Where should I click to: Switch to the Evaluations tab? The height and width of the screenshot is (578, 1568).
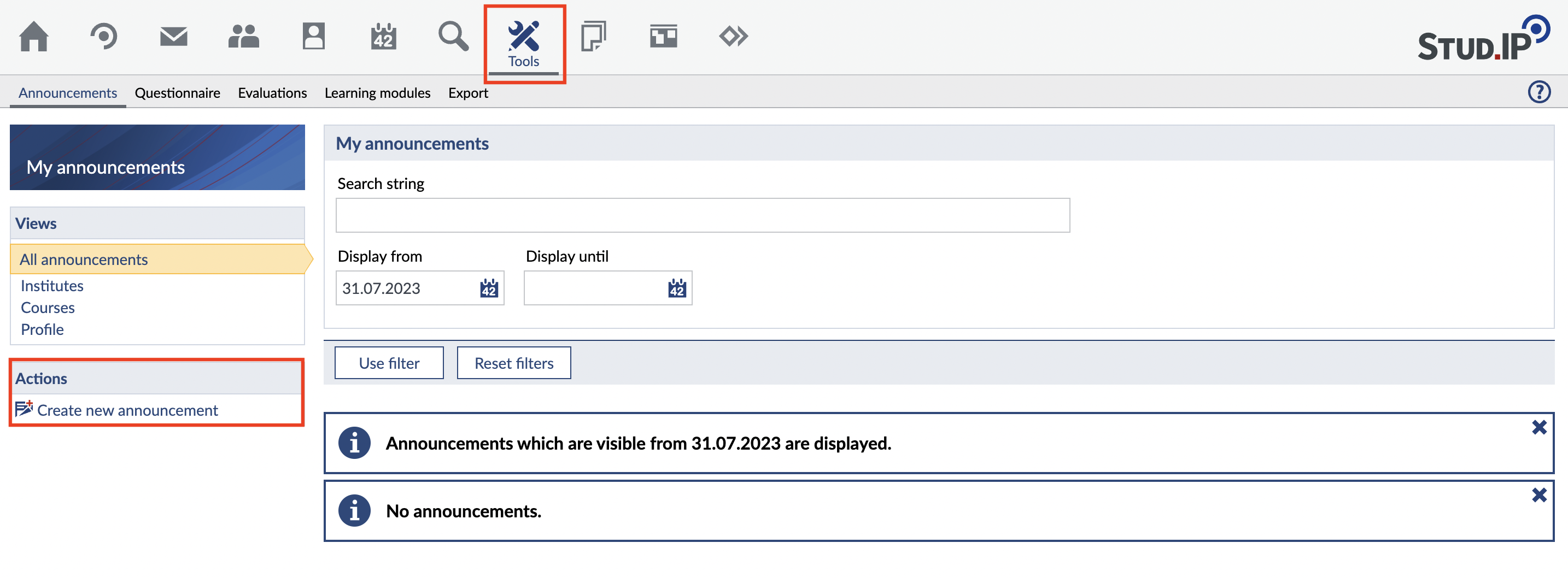[272, 93]
